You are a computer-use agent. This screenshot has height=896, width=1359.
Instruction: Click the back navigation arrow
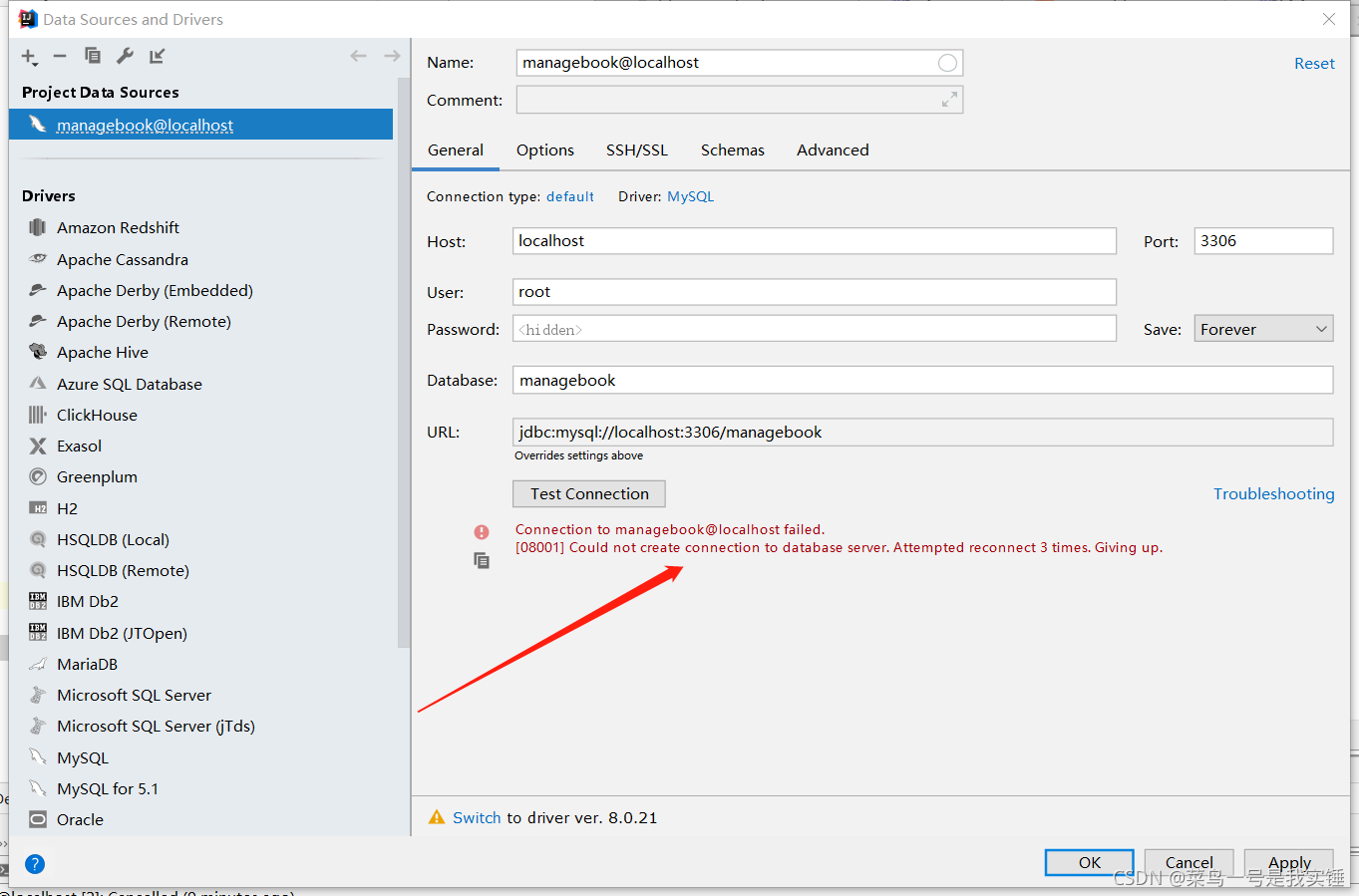[358, 56]
